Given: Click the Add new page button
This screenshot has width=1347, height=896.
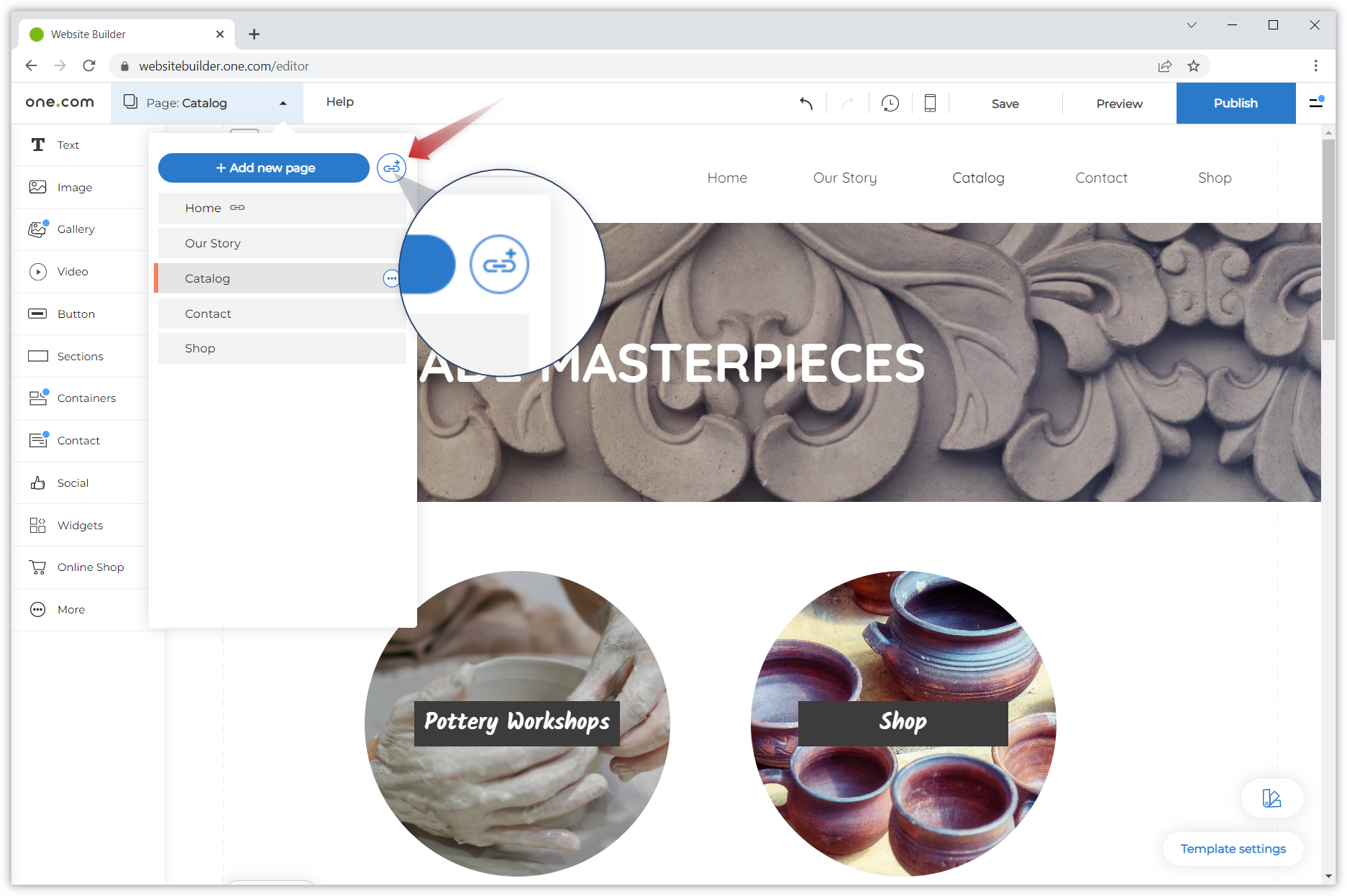Looking at the screenshot, I should pos(264,168).
